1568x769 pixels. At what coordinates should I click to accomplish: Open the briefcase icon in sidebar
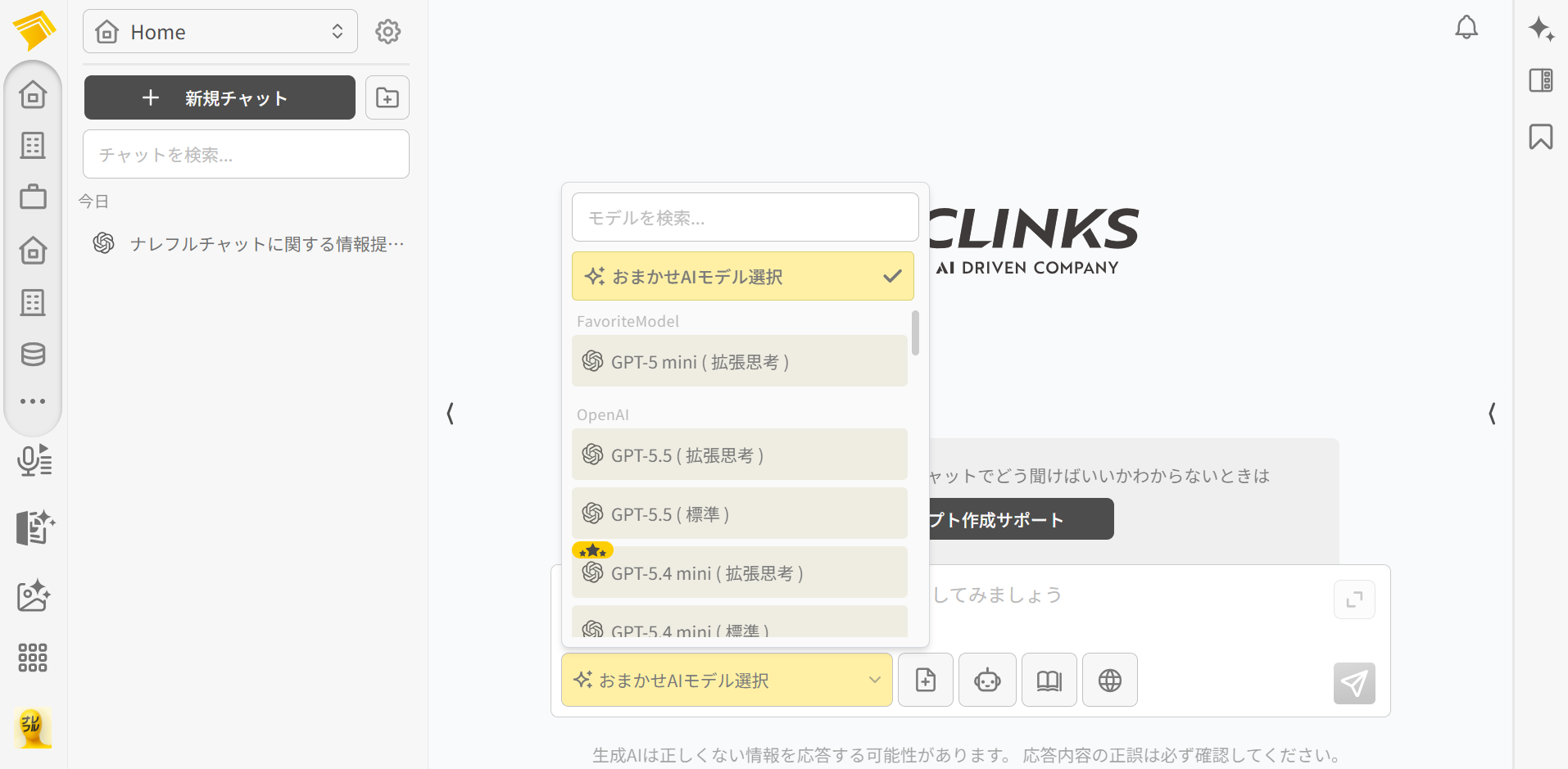pos(33,197)
